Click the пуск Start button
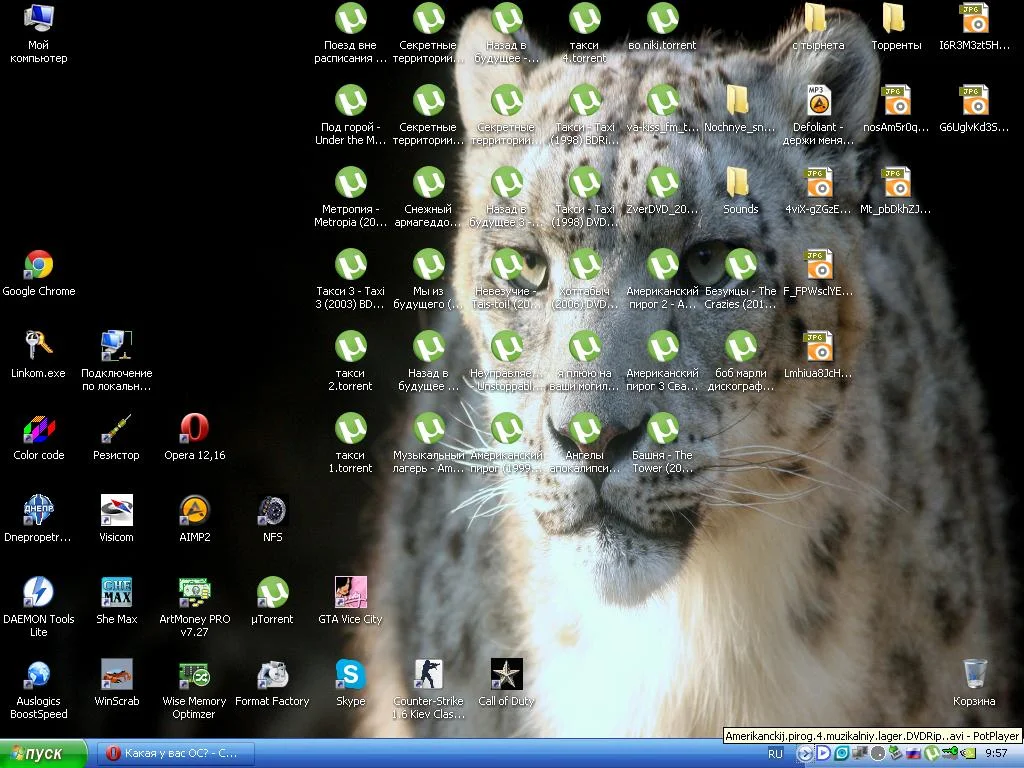 pos(45,753)
